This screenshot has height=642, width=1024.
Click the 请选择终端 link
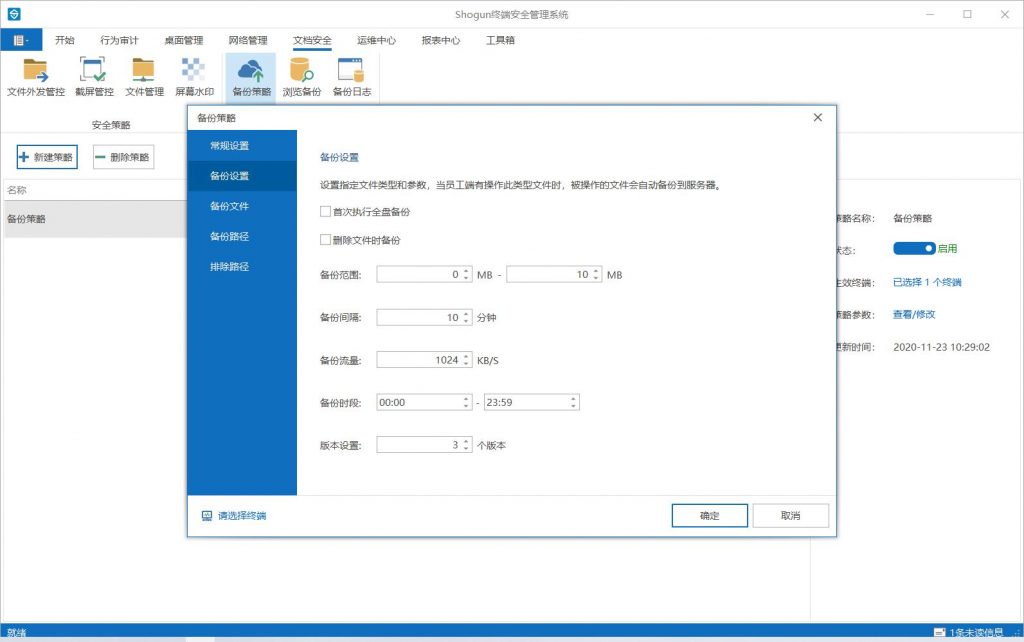tap(241, 516)
